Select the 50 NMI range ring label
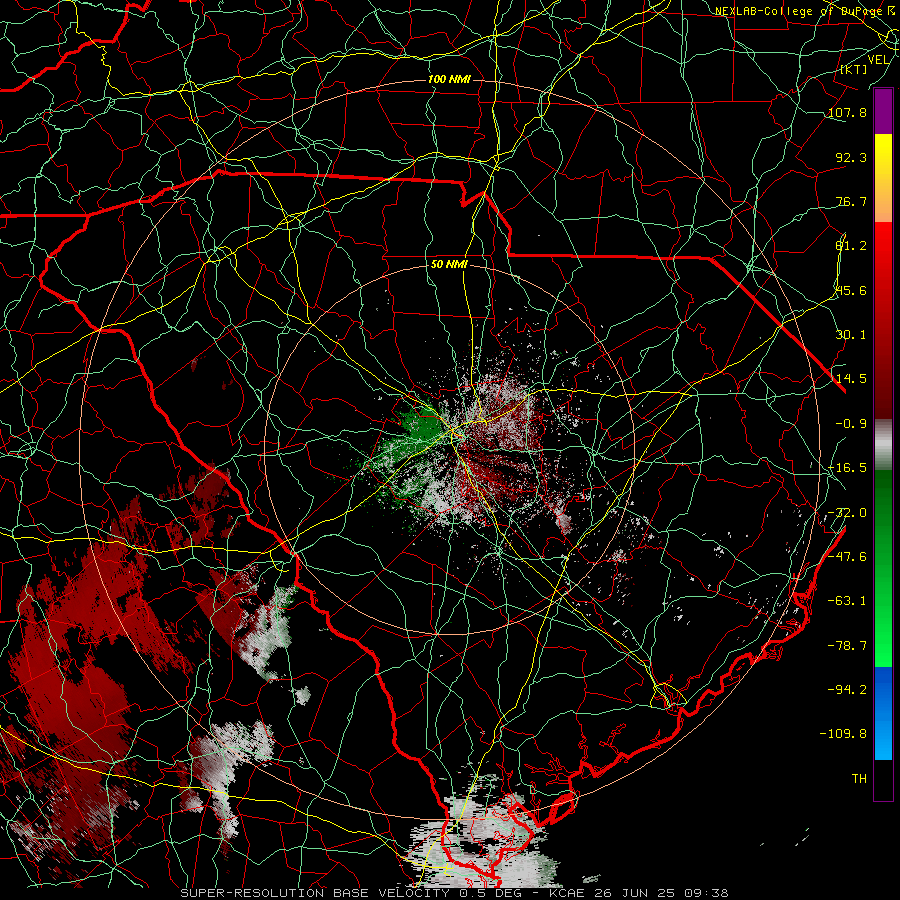 click(449, 264)
